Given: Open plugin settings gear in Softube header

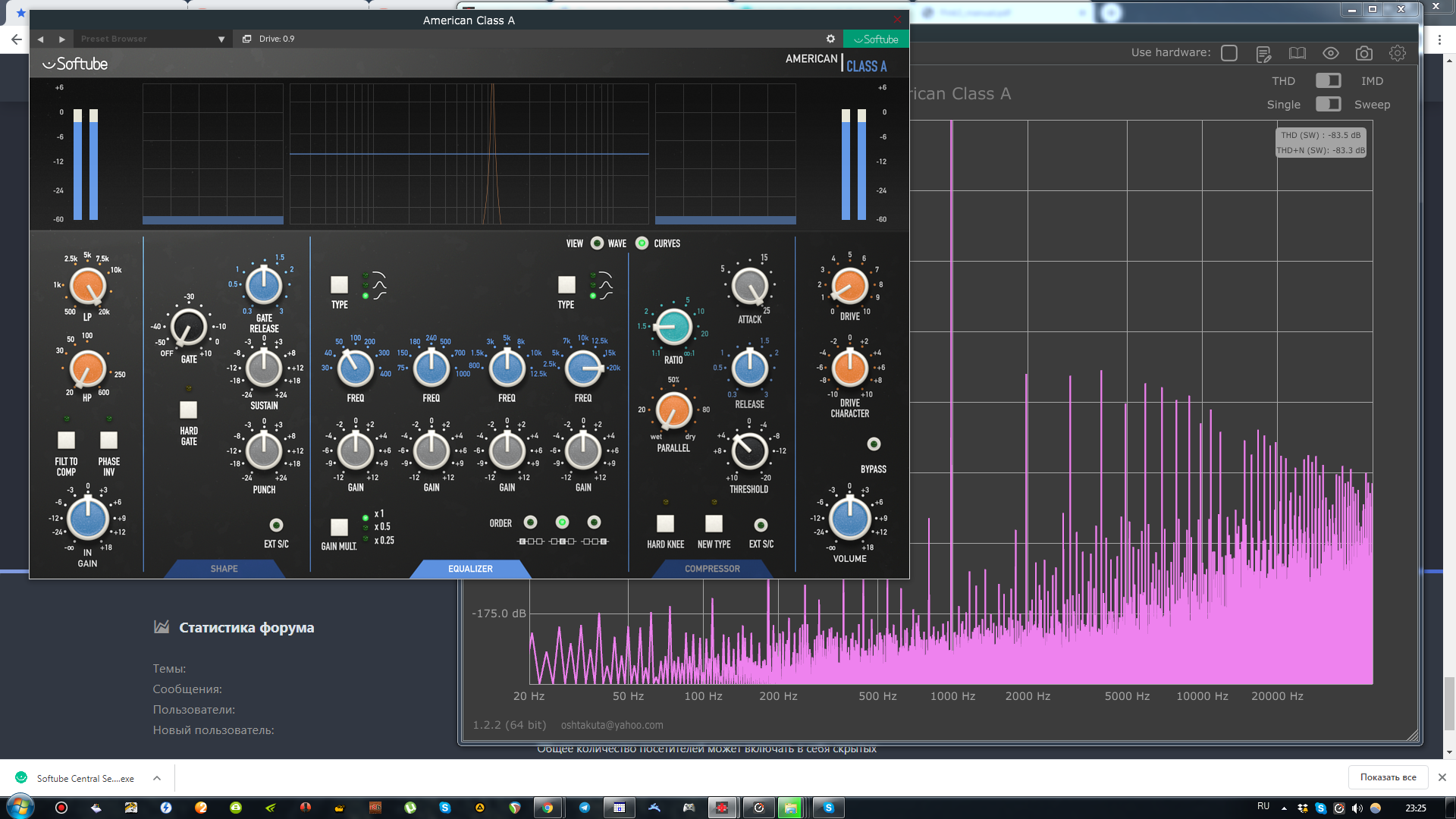Looking at the screenshot, I should click(830, 39).
